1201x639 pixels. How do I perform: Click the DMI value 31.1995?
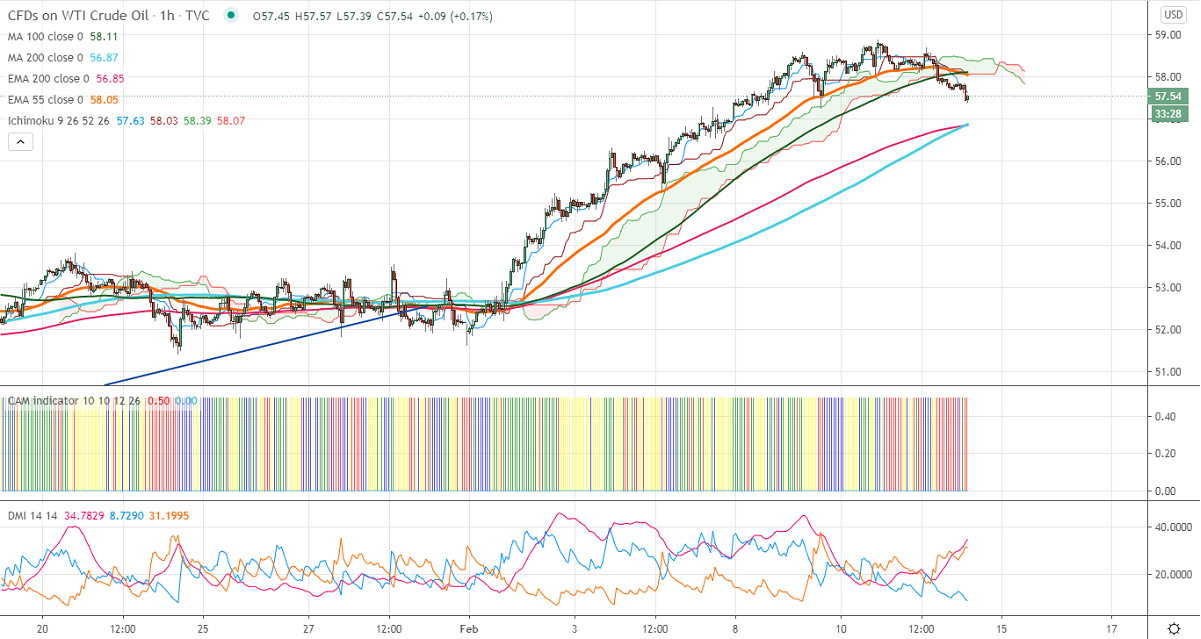(168, 516)
